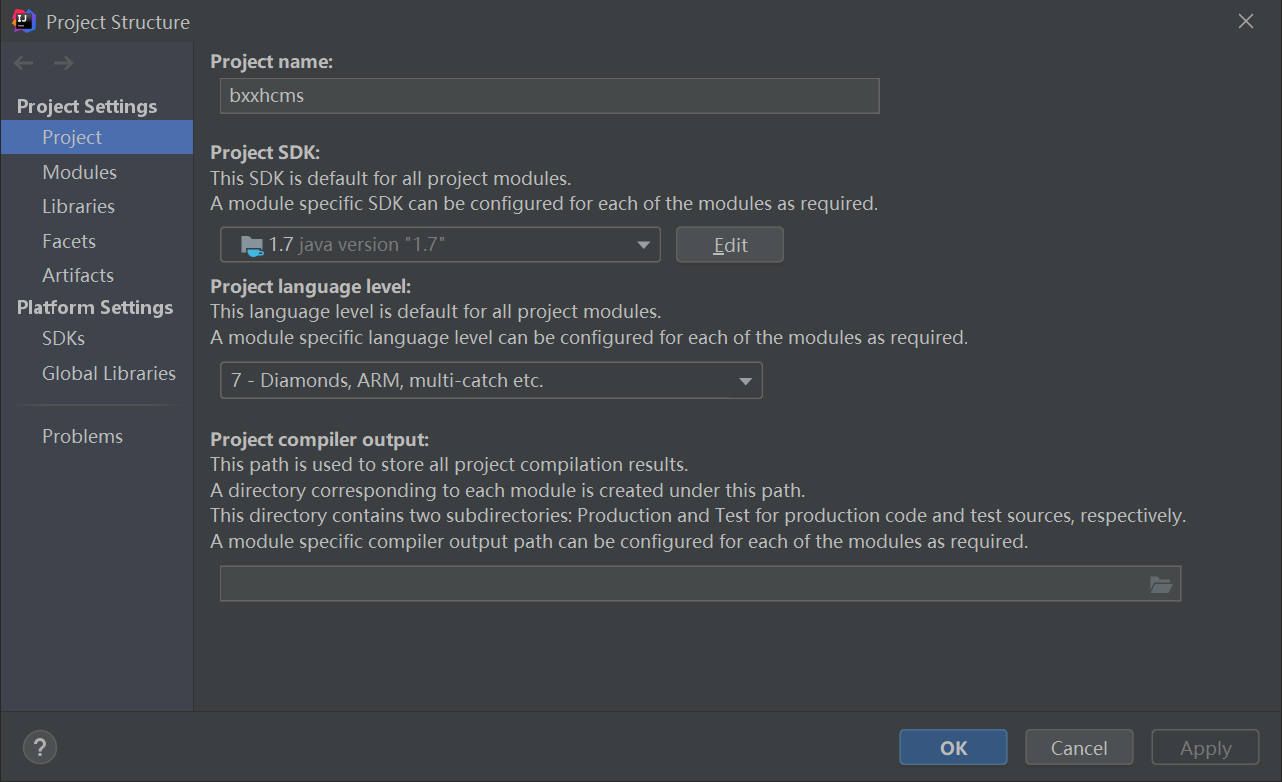Click the Apply button
Screen dimensions: 1282x782
point(1206,747)
